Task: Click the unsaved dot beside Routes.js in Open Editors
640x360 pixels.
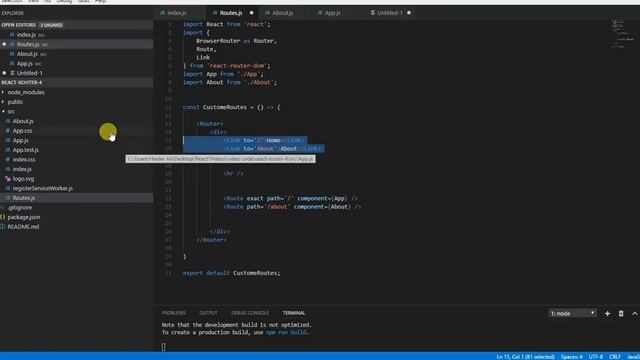Action: (4, 44)
